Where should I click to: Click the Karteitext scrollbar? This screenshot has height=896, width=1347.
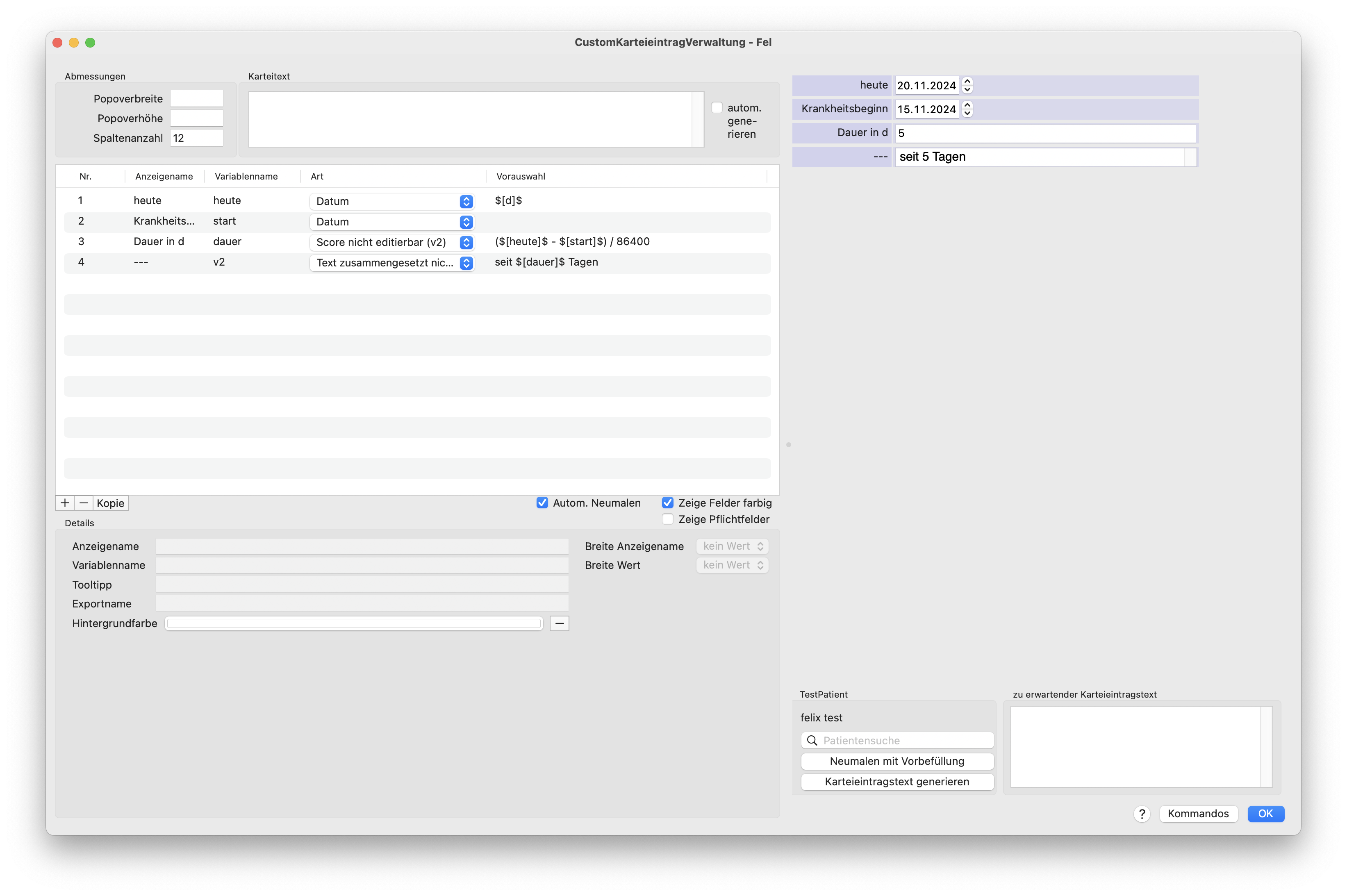pos(698,119)
